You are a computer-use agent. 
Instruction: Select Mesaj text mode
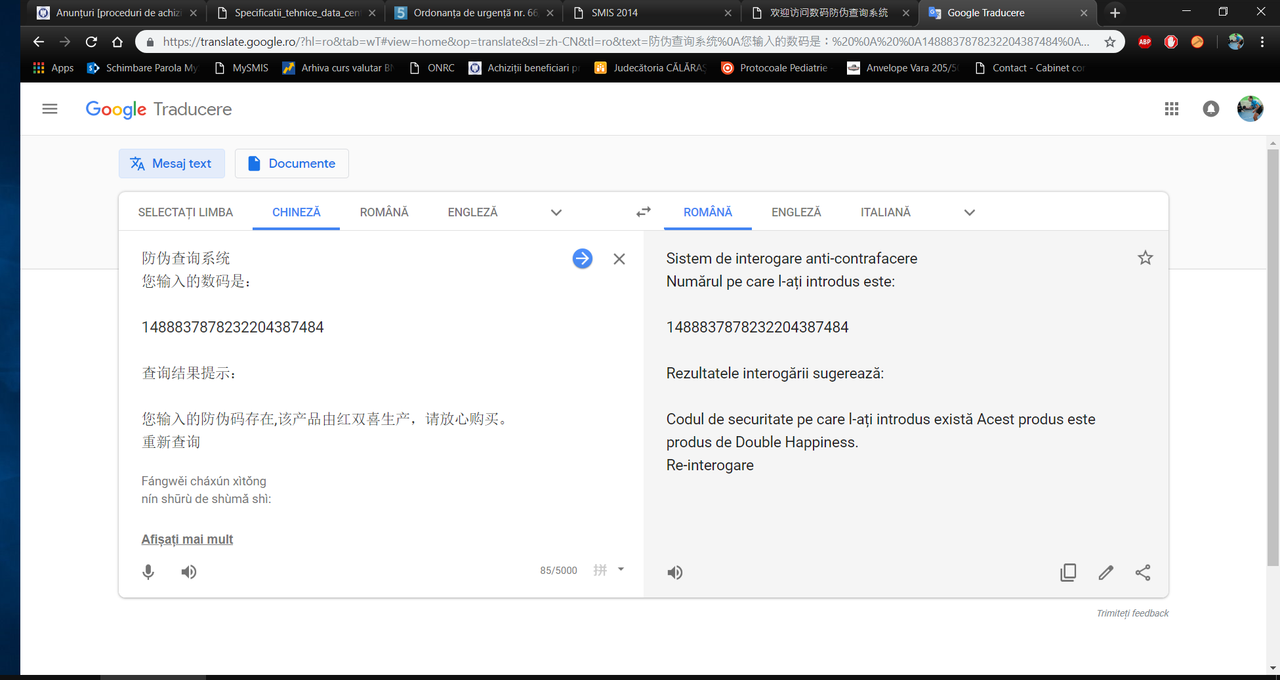pos(170,163)
